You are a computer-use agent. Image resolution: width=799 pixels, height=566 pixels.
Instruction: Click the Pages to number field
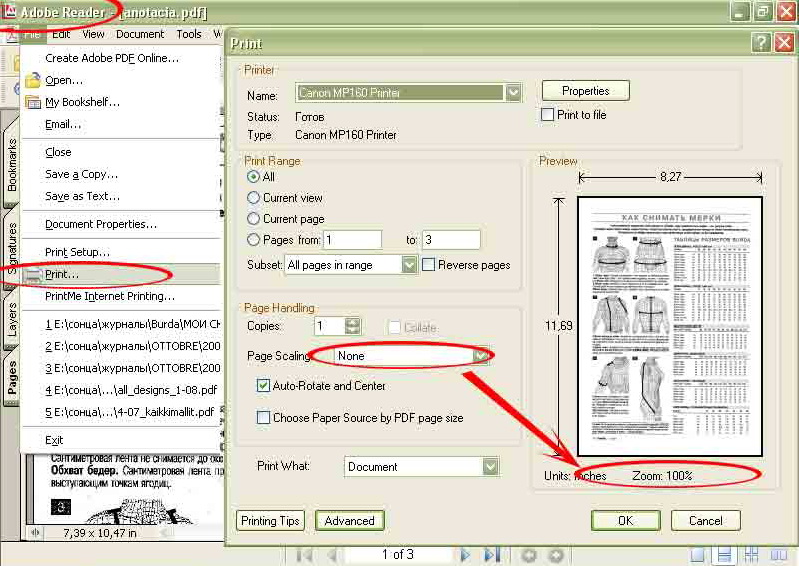451,239
